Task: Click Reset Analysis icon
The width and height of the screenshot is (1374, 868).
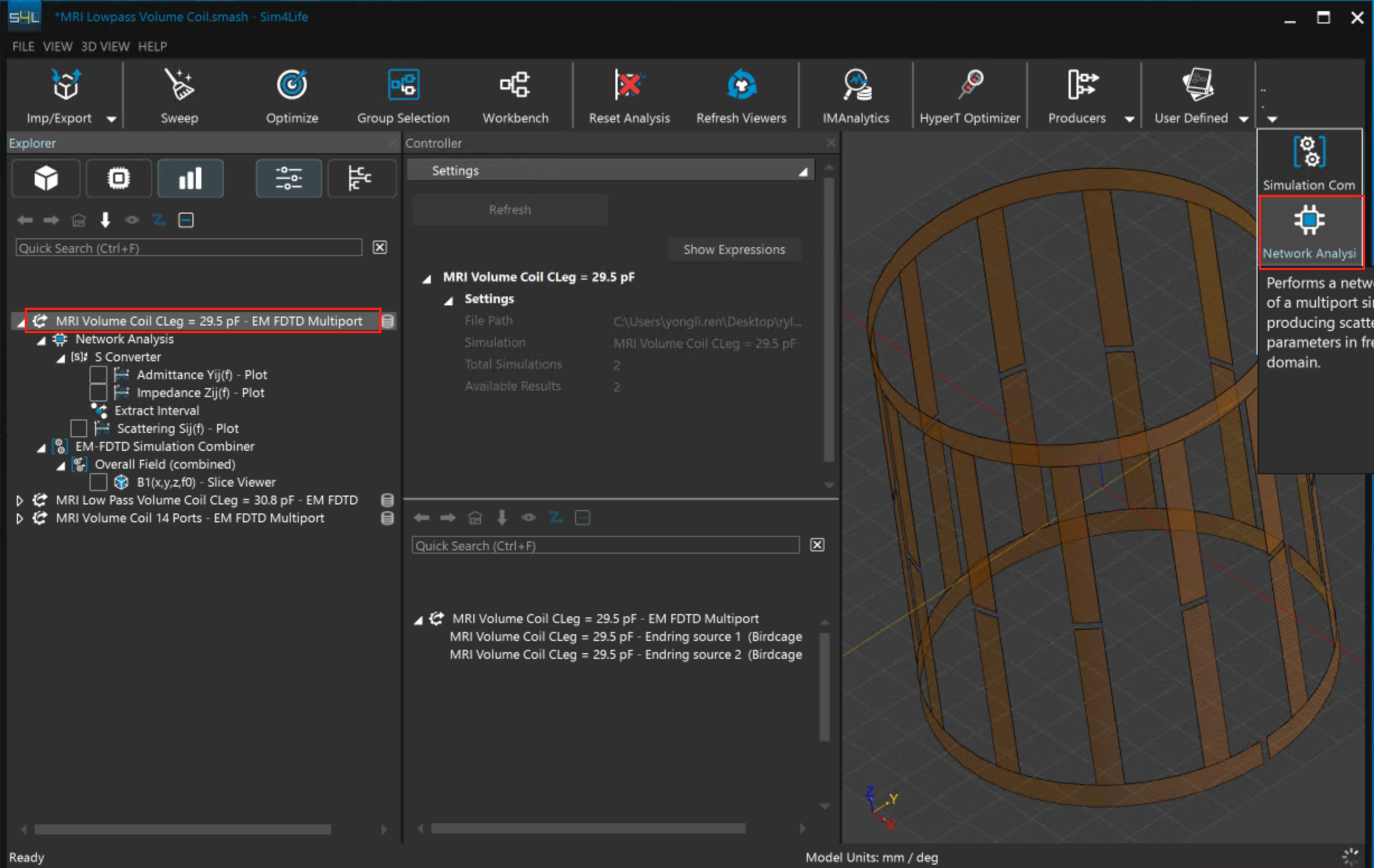Action: pyautogui.click(x=629, y=86)
